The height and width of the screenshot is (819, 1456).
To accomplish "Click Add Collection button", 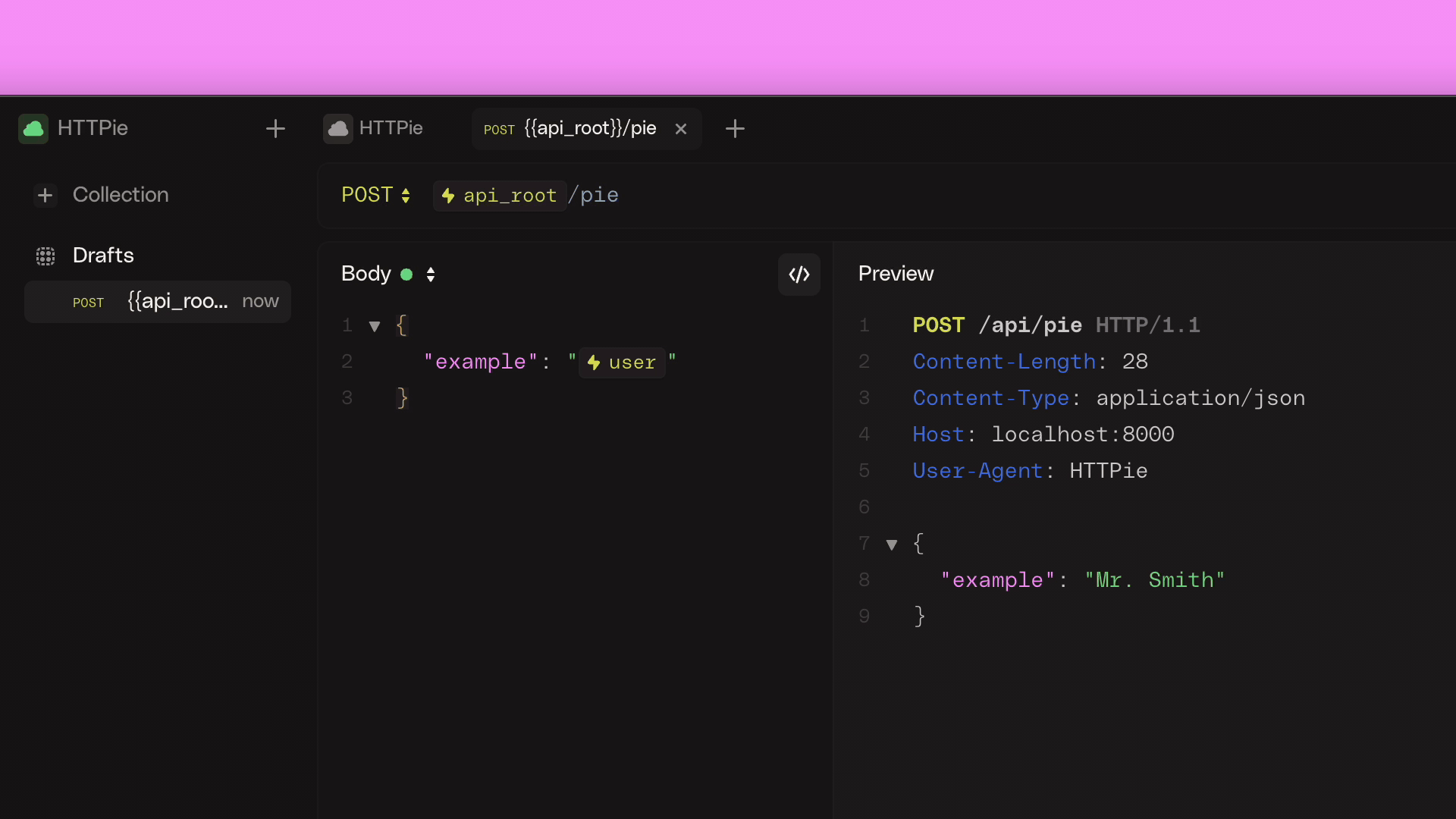I will pyautogui.click(x=45, y=194).
